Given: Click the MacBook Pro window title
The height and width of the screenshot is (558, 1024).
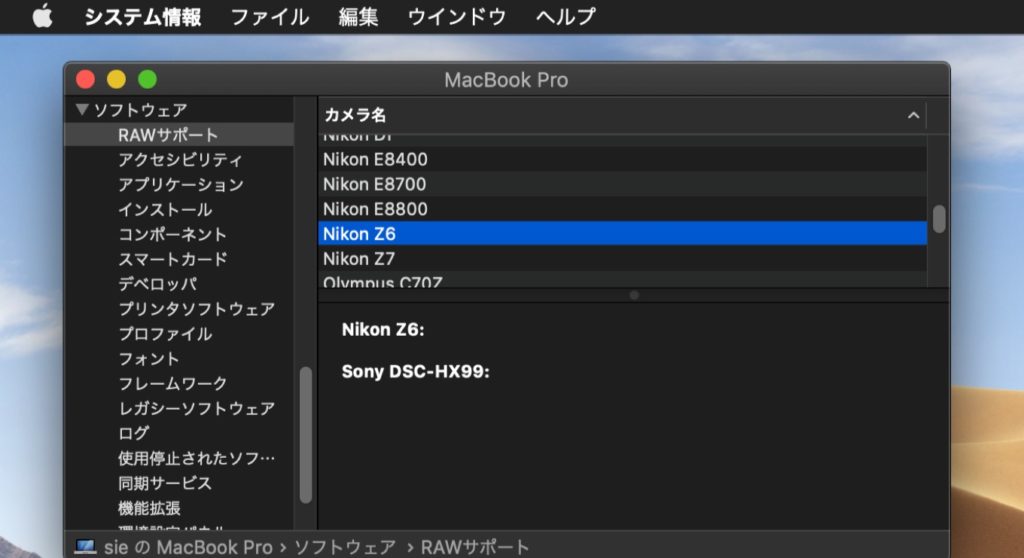Looking at the screenshot, I should coord(506,80).
